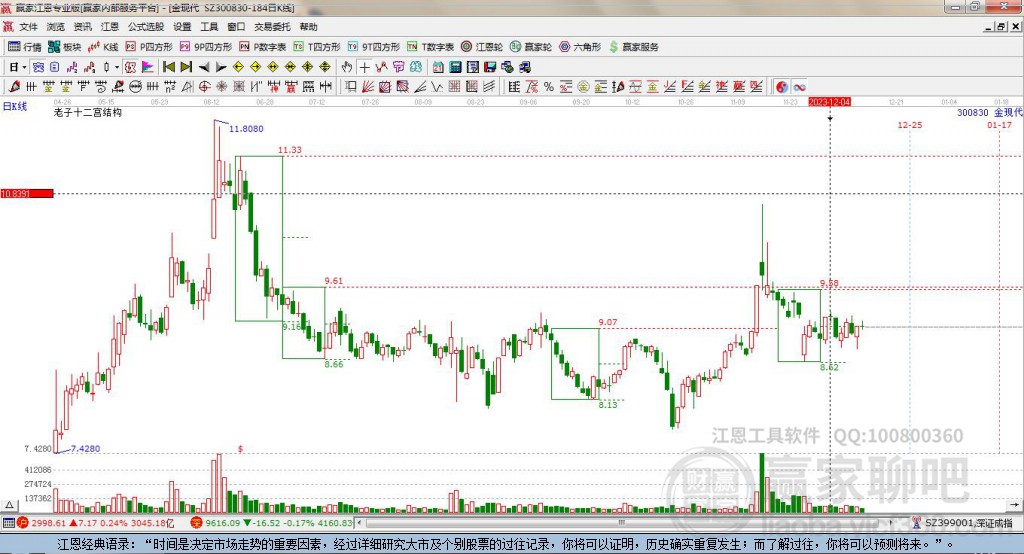The image size is (1024, 554).
Task: Click the pink flag icon
Action: click(148, 67)
